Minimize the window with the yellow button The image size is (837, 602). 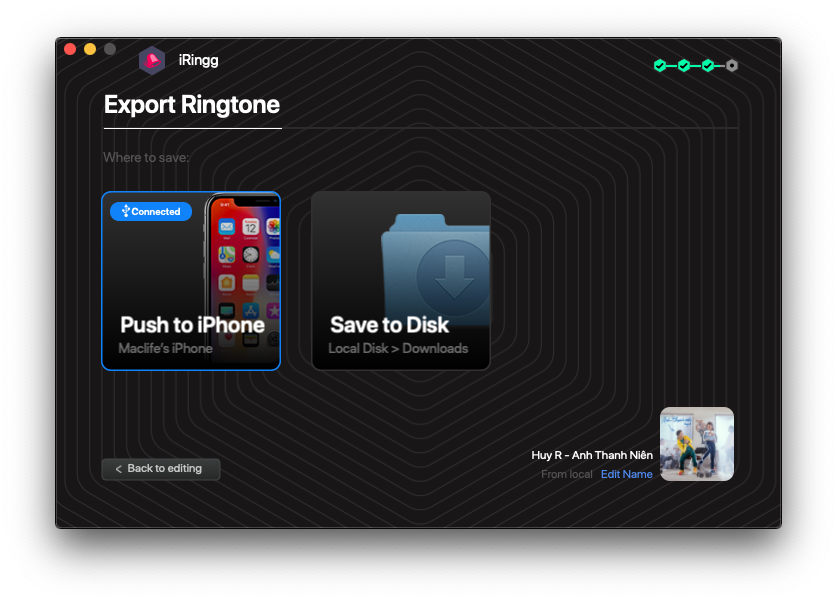point(90,49)
